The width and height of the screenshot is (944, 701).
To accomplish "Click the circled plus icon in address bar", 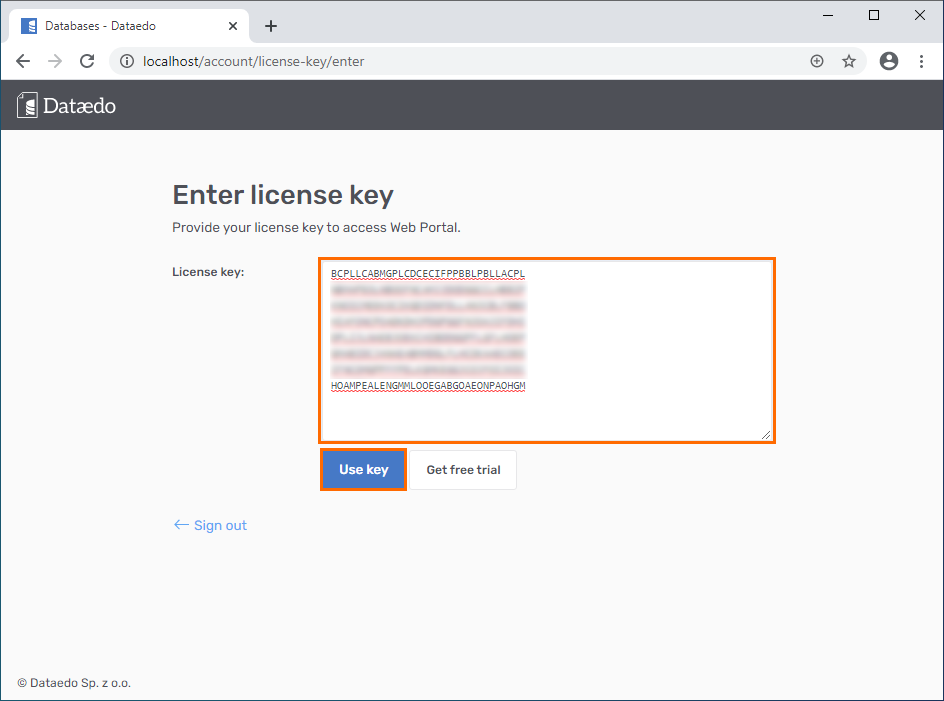I will point(817,61).
